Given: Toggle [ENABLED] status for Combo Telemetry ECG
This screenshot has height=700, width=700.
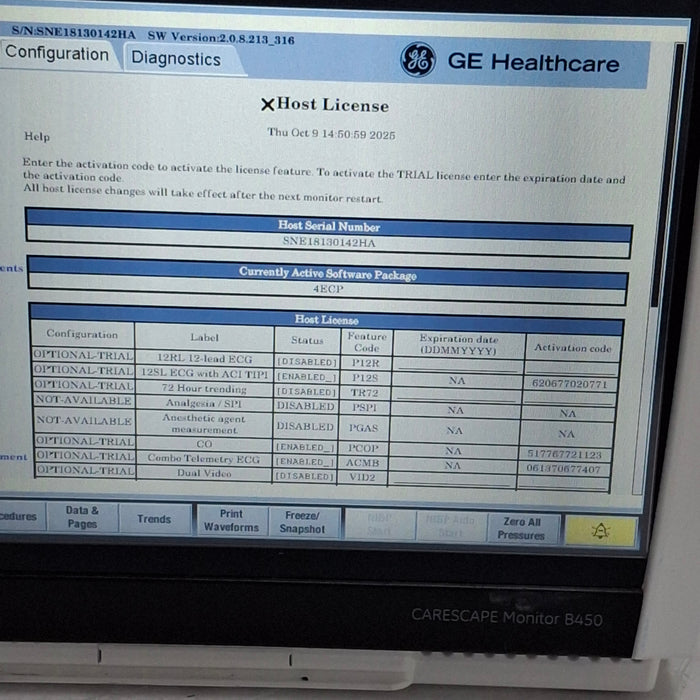Looking at the screenshot, I should coord(306,462).
